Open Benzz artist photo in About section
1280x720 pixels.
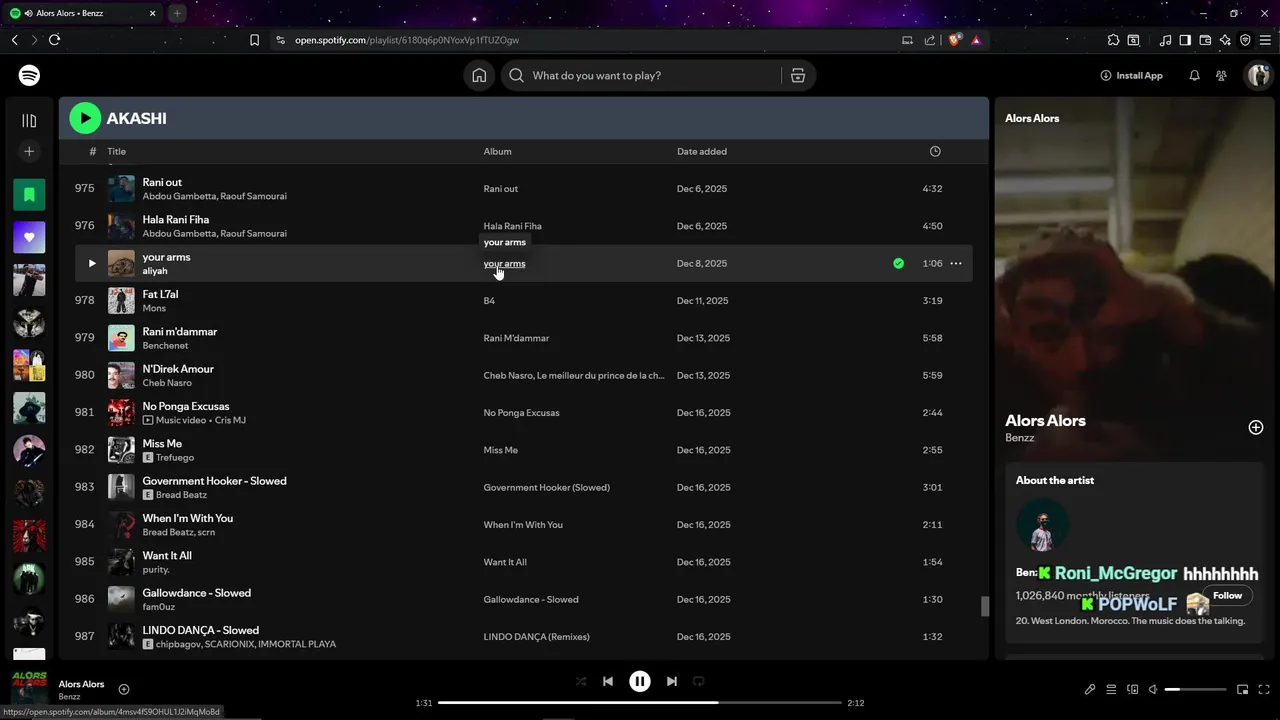[x=1042, y=524]
